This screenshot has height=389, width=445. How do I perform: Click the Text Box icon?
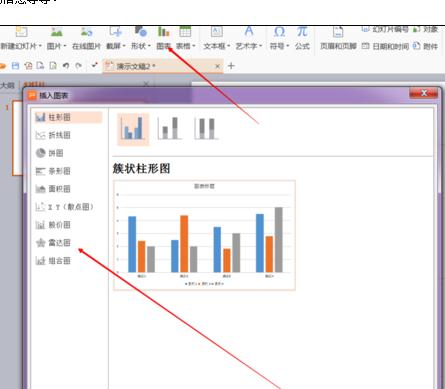(217, 32)
